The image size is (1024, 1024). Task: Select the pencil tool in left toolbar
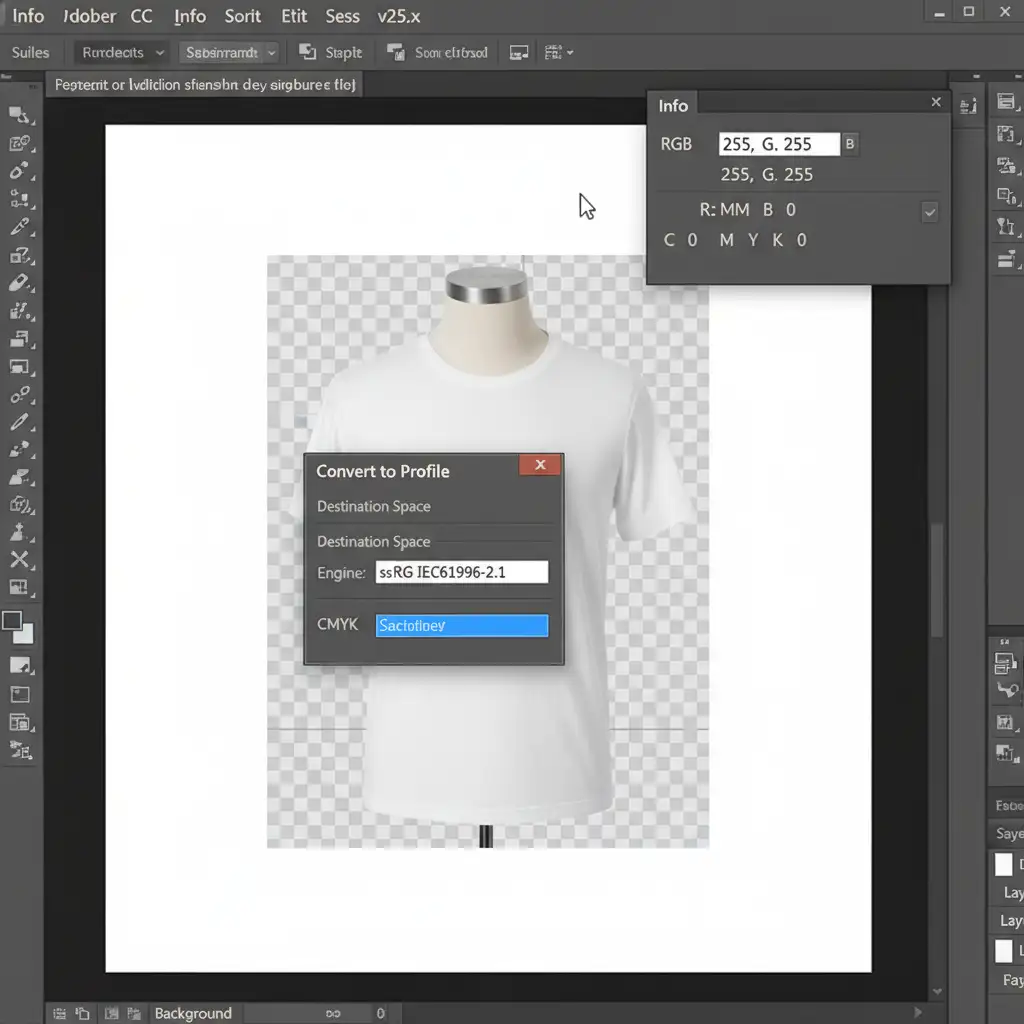point(20,422)
